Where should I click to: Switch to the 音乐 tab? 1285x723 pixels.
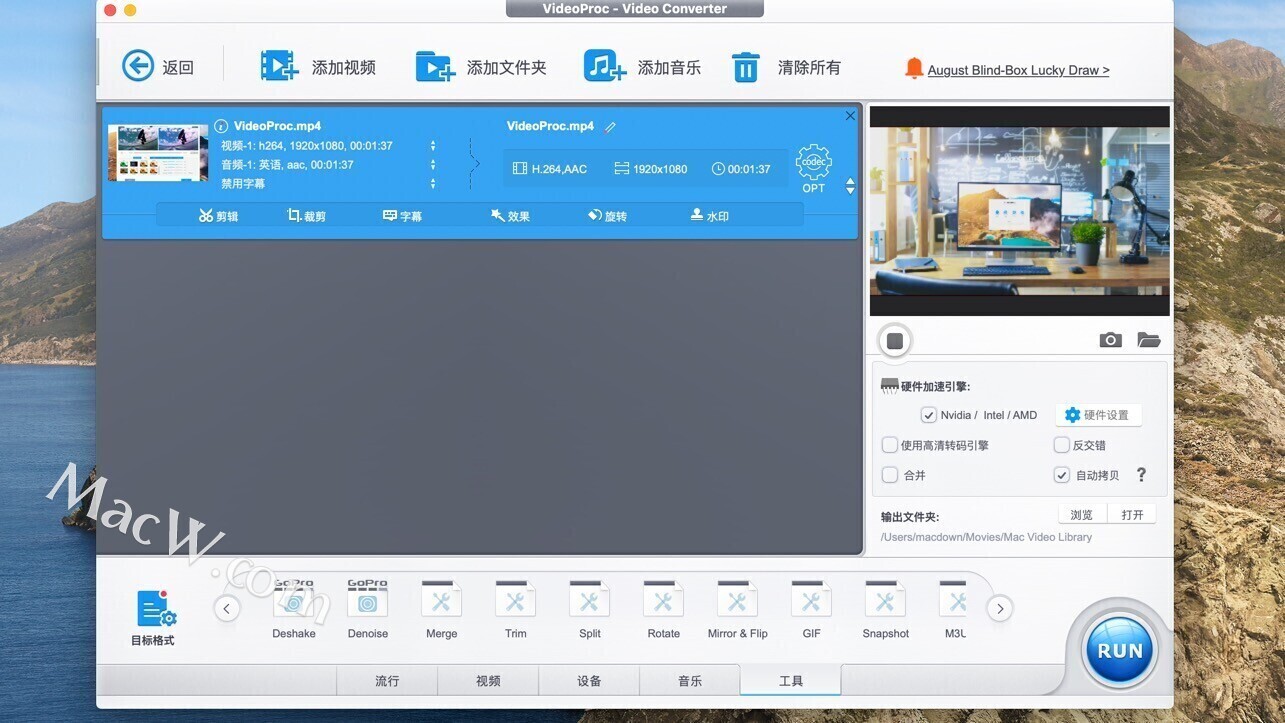point(690,680)
